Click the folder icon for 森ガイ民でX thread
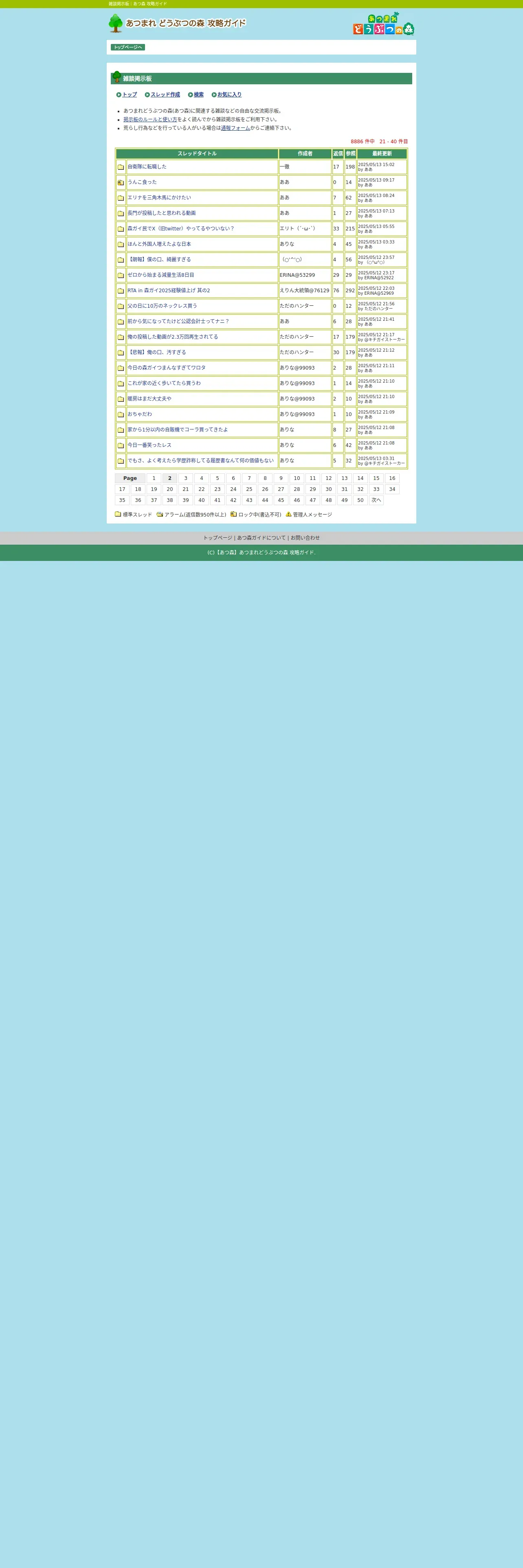 coord(121,229)
